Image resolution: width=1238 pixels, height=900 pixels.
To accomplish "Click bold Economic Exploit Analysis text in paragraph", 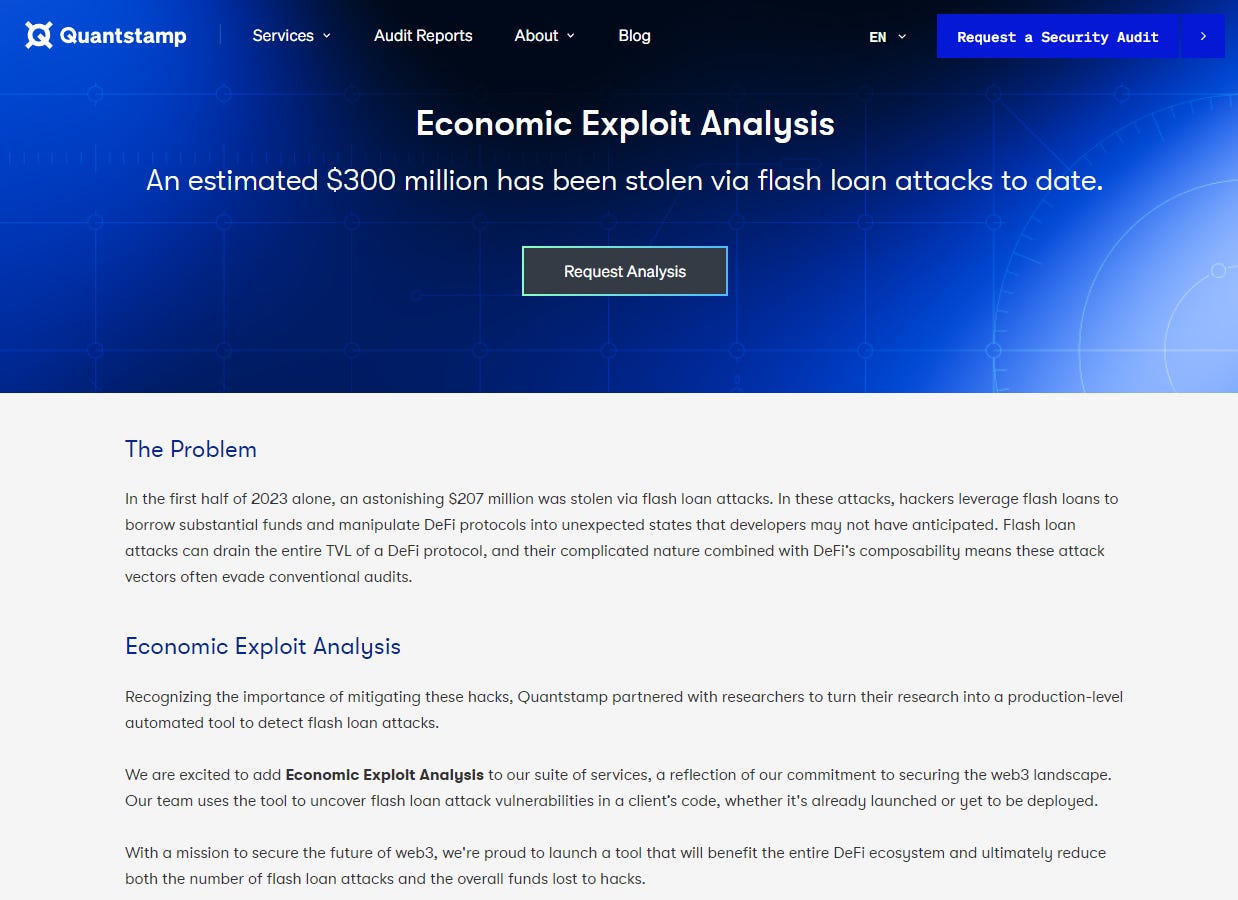I will pos(385,775).
